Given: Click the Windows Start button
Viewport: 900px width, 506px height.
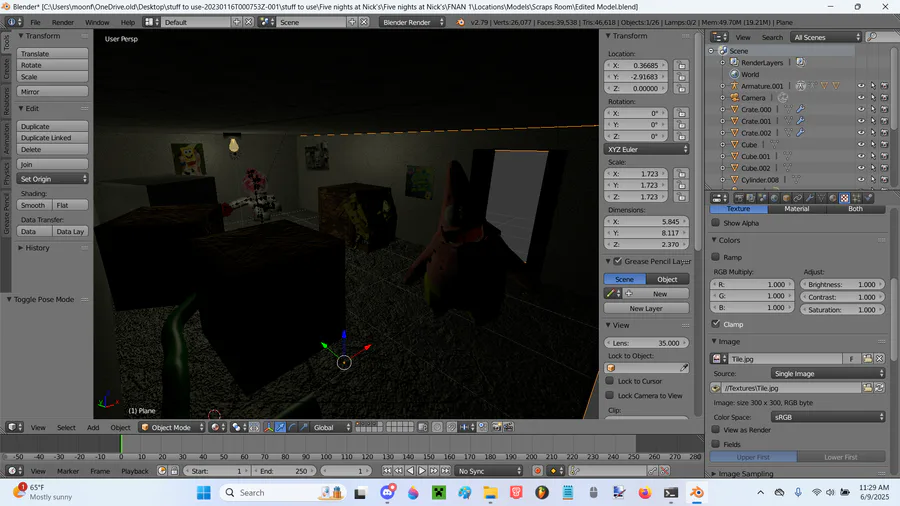Looking at the screenshot, I should (x=204, y=493).
